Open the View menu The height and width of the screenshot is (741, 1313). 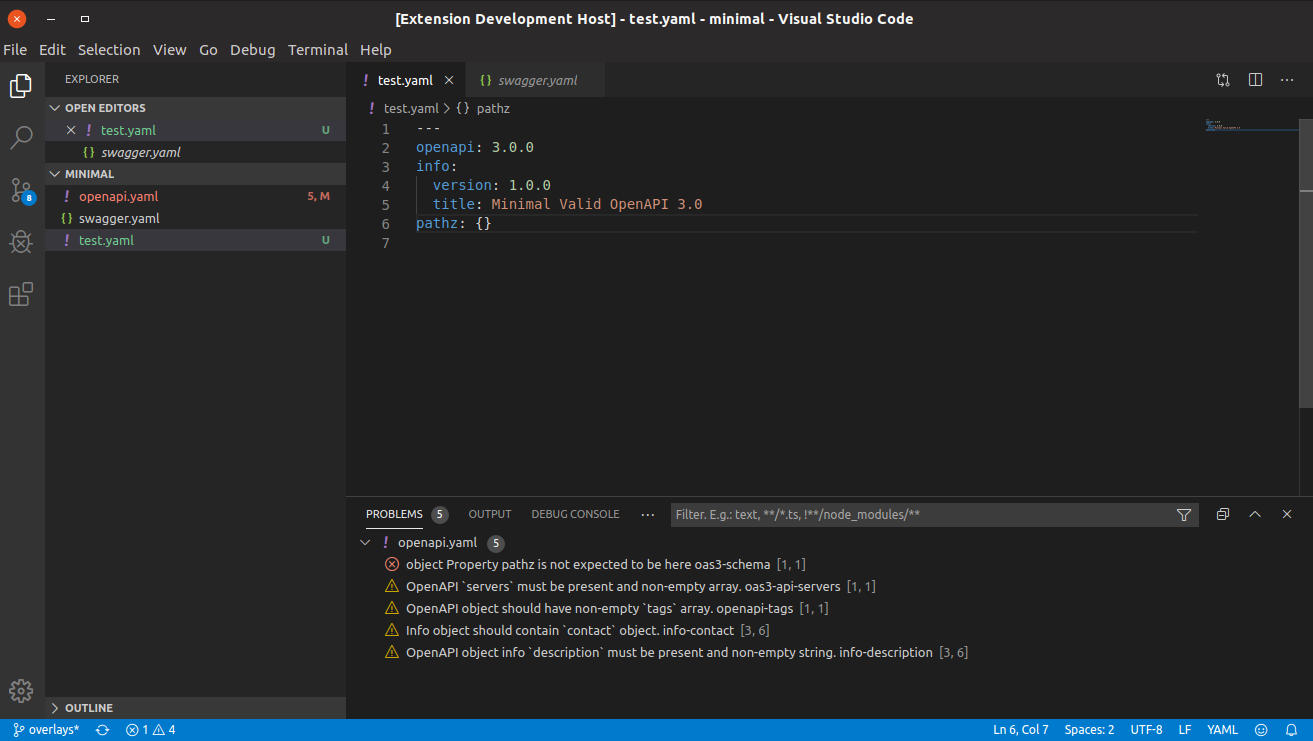[x=170, y=49]
